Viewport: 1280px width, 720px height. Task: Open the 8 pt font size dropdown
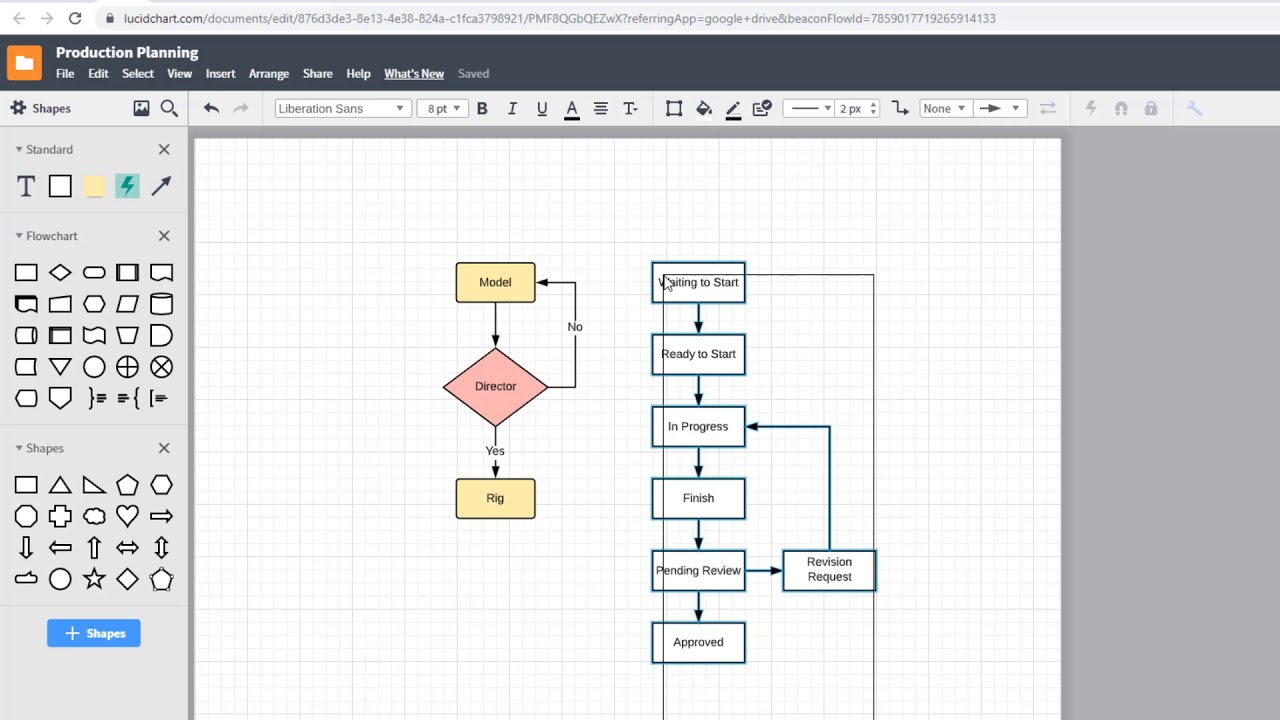[442, 108]
